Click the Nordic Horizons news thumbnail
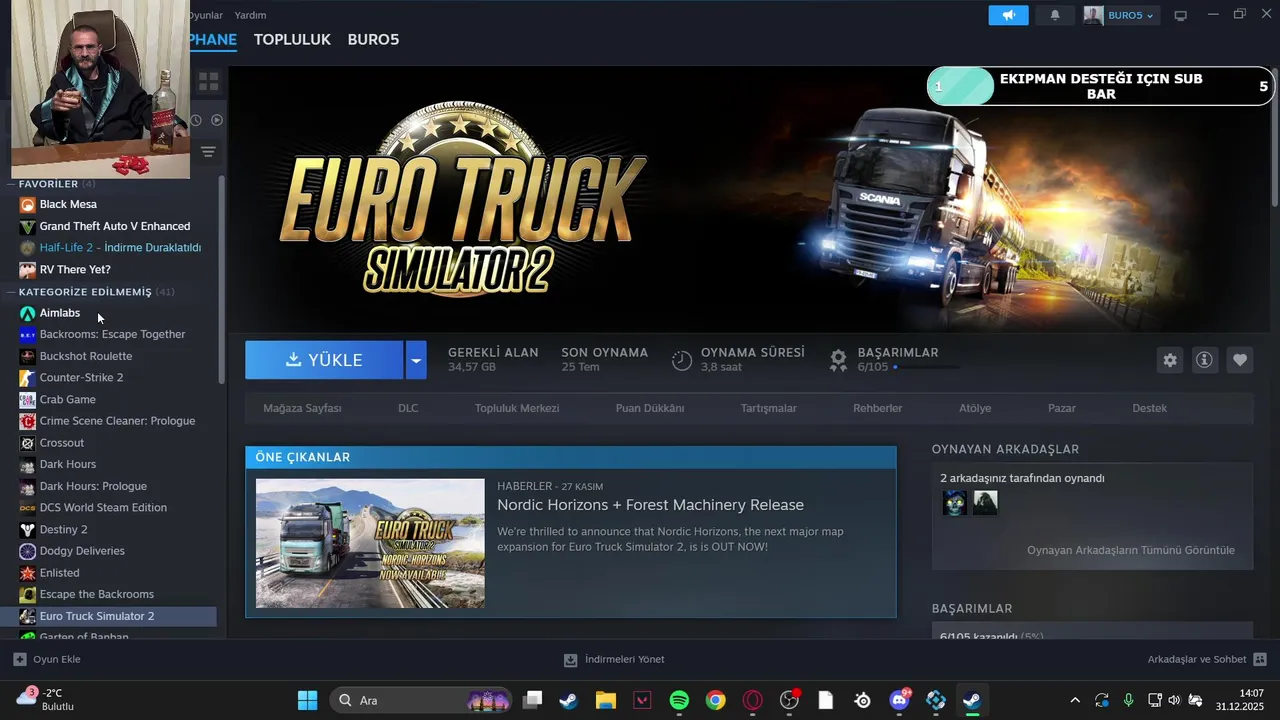The image size is (1280, 720). tap(370, 543)
